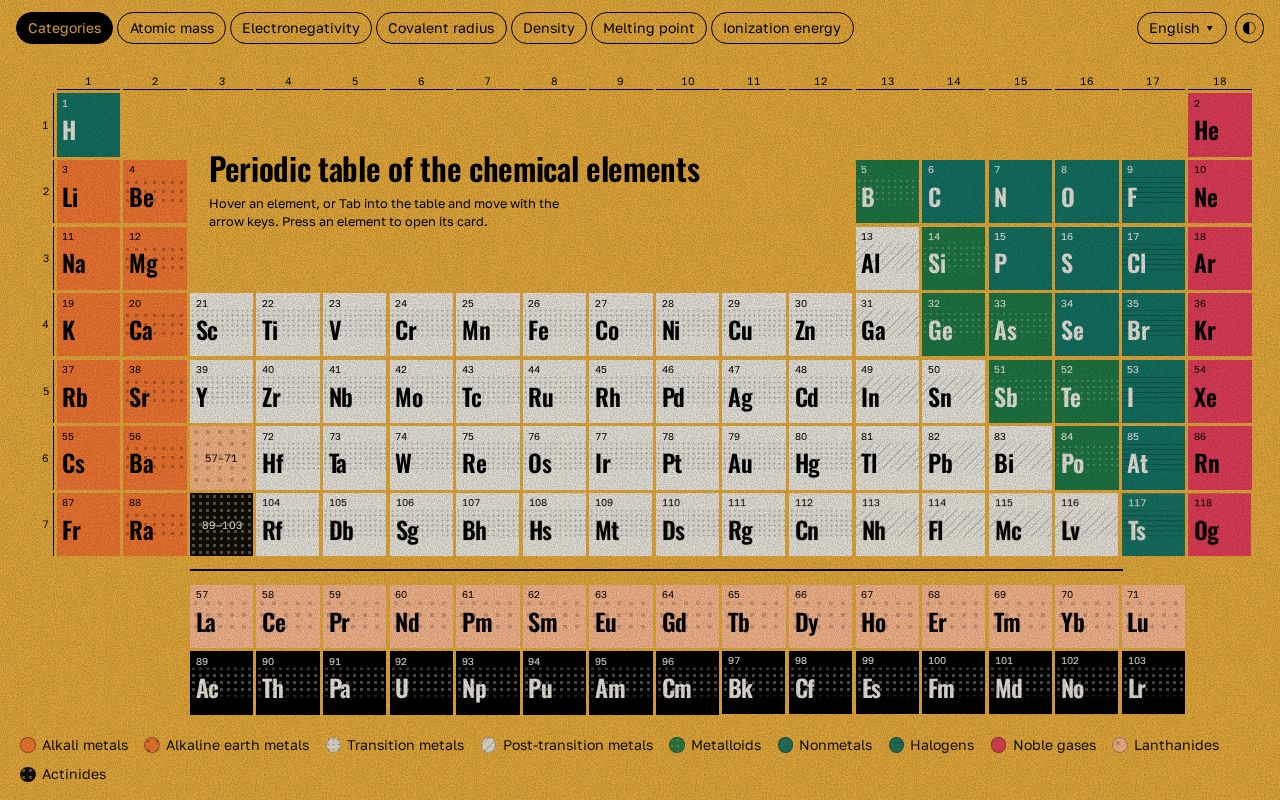Viewport: 1280px width, 800px height.
Task: Open the Tennessine (Ts) element card
Action: [x=1153, y=525]
